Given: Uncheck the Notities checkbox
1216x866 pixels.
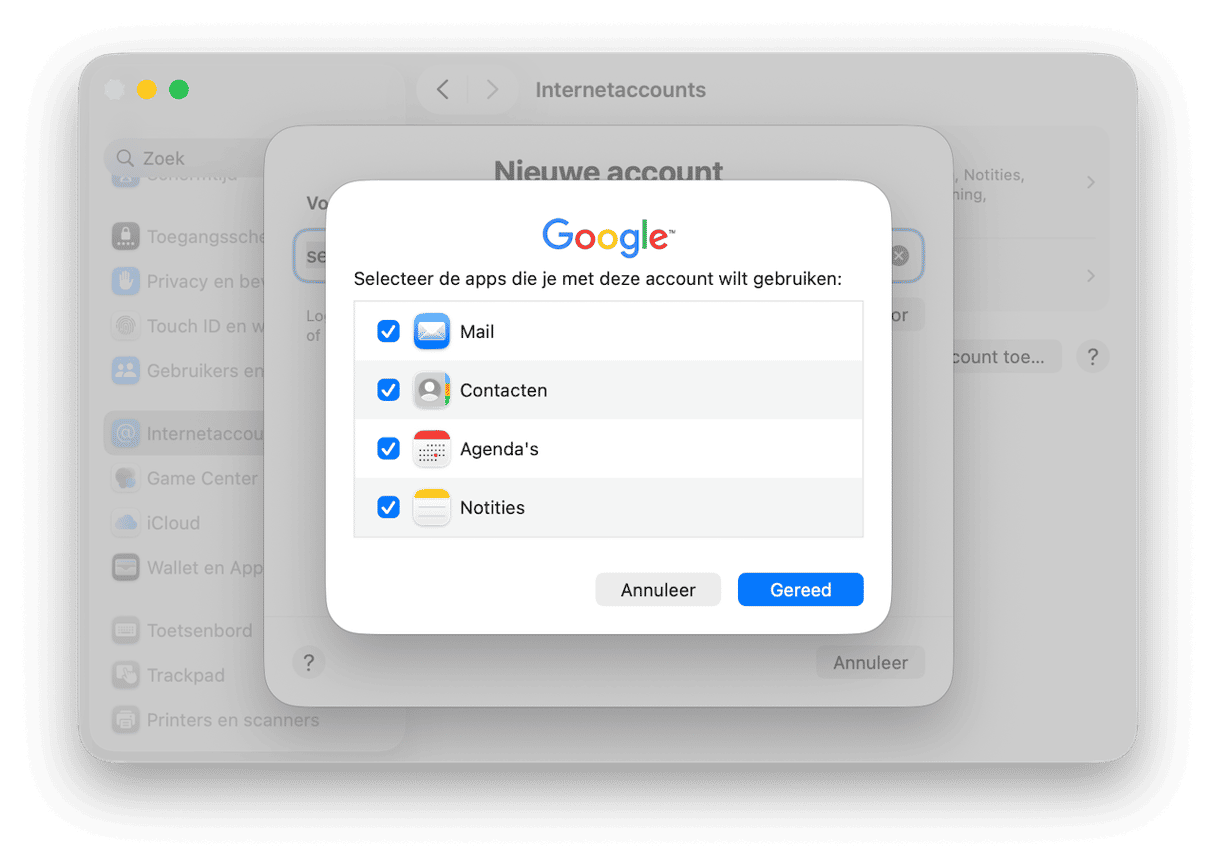Looking at the screenshot, I should (x=388, y=507).
